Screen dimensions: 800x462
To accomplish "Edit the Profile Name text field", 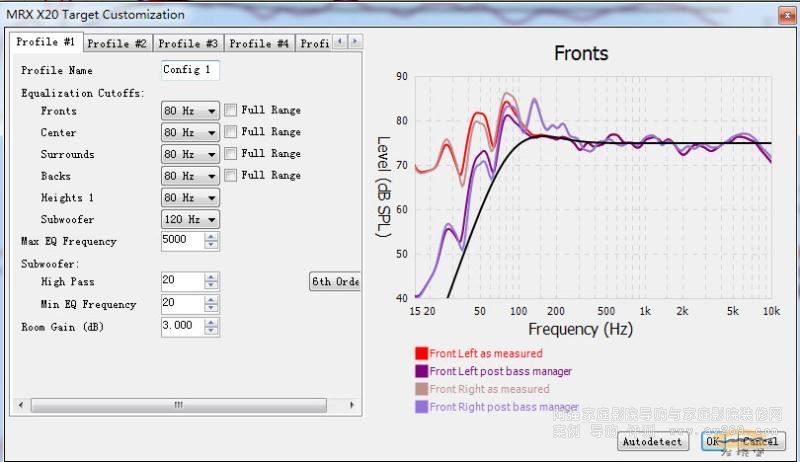I will click(190, 71).
